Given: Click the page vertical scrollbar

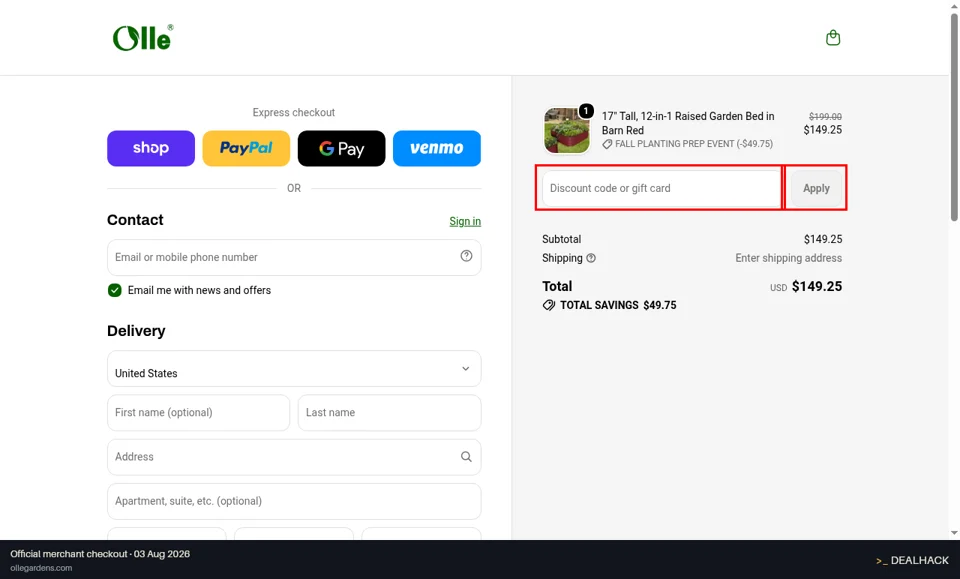Looking at the screenshot, I should tap(954, 116).
